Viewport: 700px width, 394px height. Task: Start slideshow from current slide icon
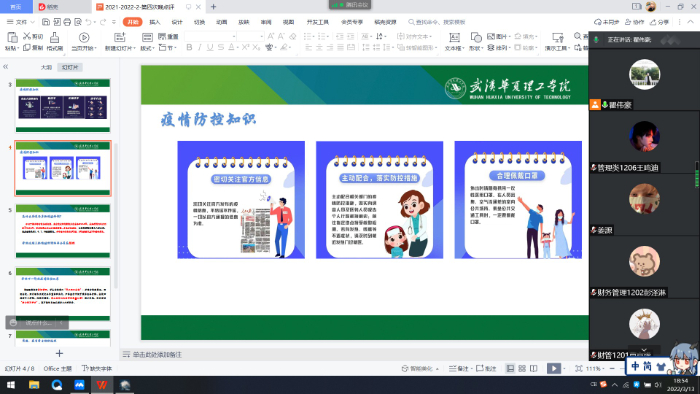(x=83, y=37)
